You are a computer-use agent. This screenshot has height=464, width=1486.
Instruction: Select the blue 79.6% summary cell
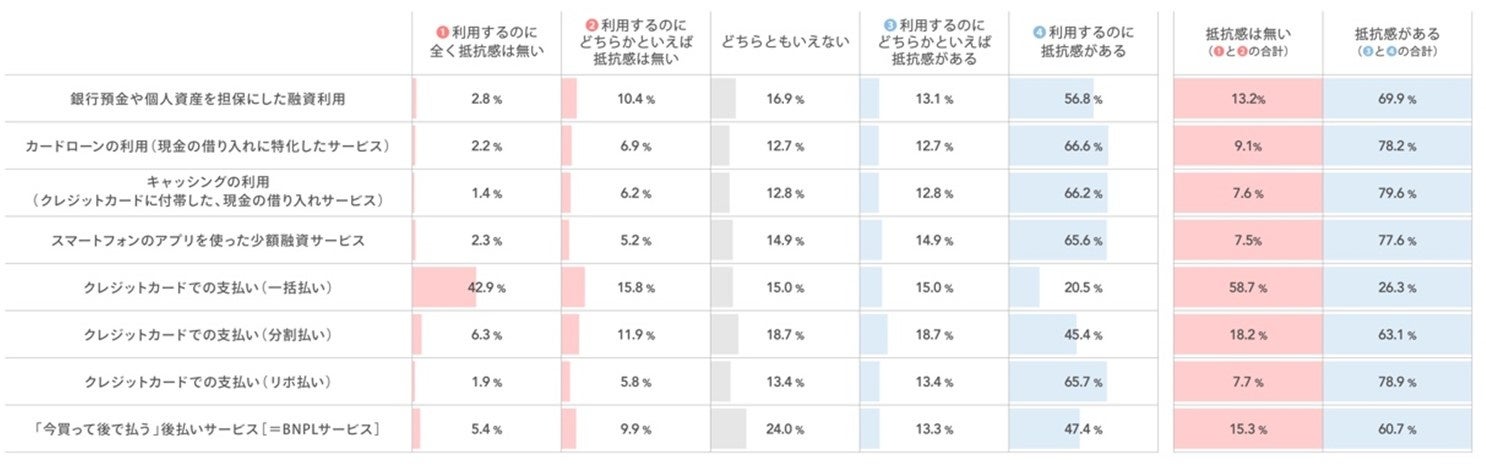pyautogui.click(x=1397, y=193)
